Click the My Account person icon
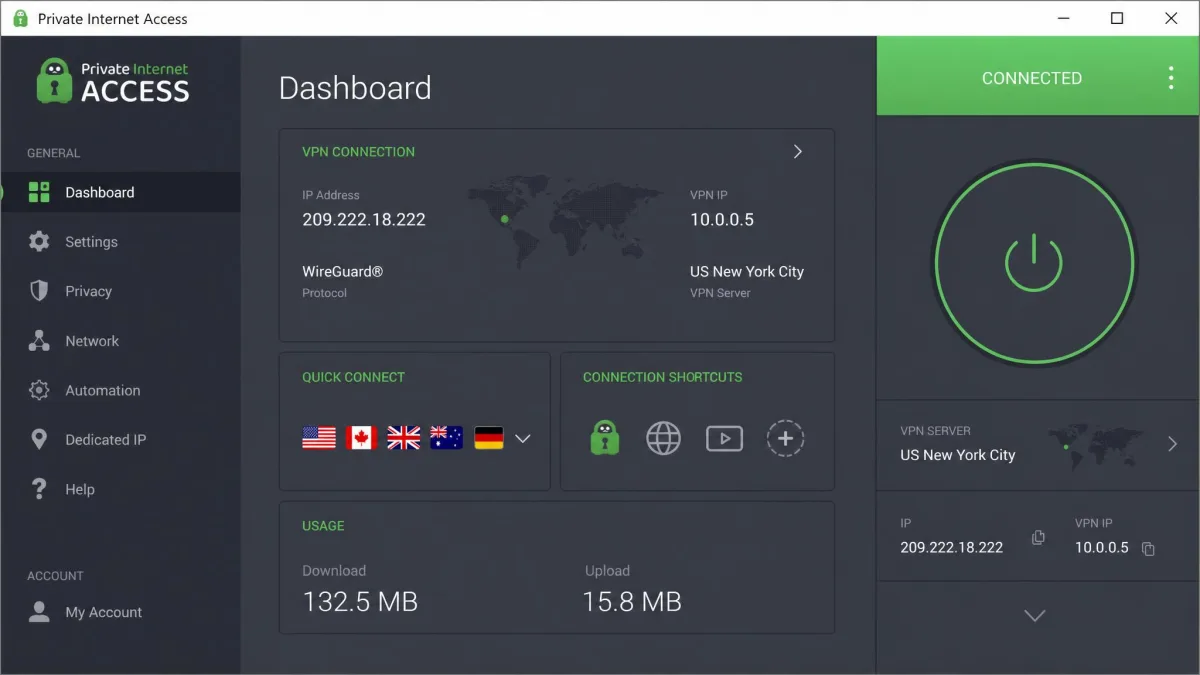The height and width of the screenshot is (675, 1200). point(39,612)
